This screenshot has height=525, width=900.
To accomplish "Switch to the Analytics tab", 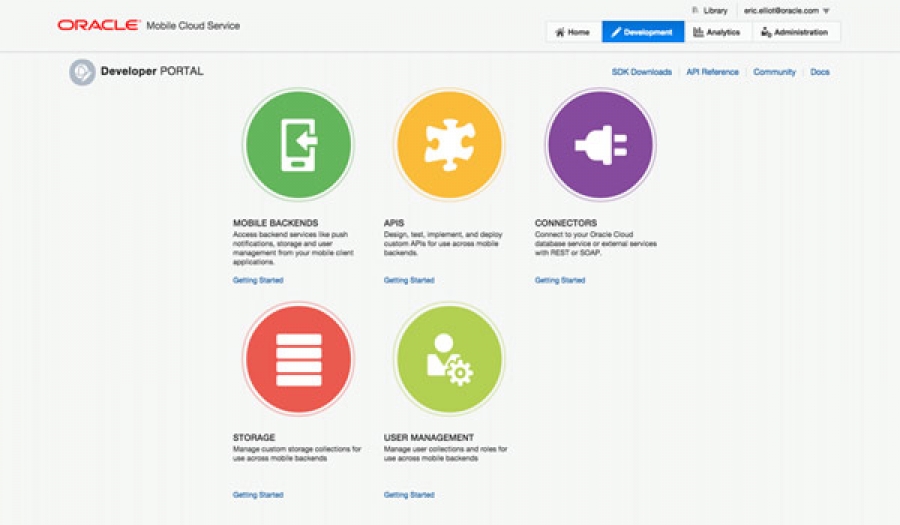I will pos(717,32).
